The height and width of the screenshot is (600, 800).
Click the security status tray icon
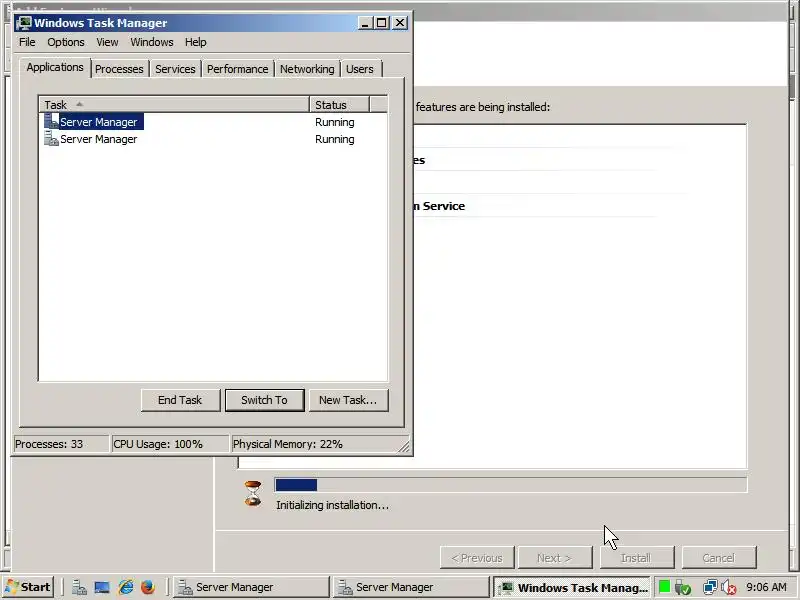point(683,588)
